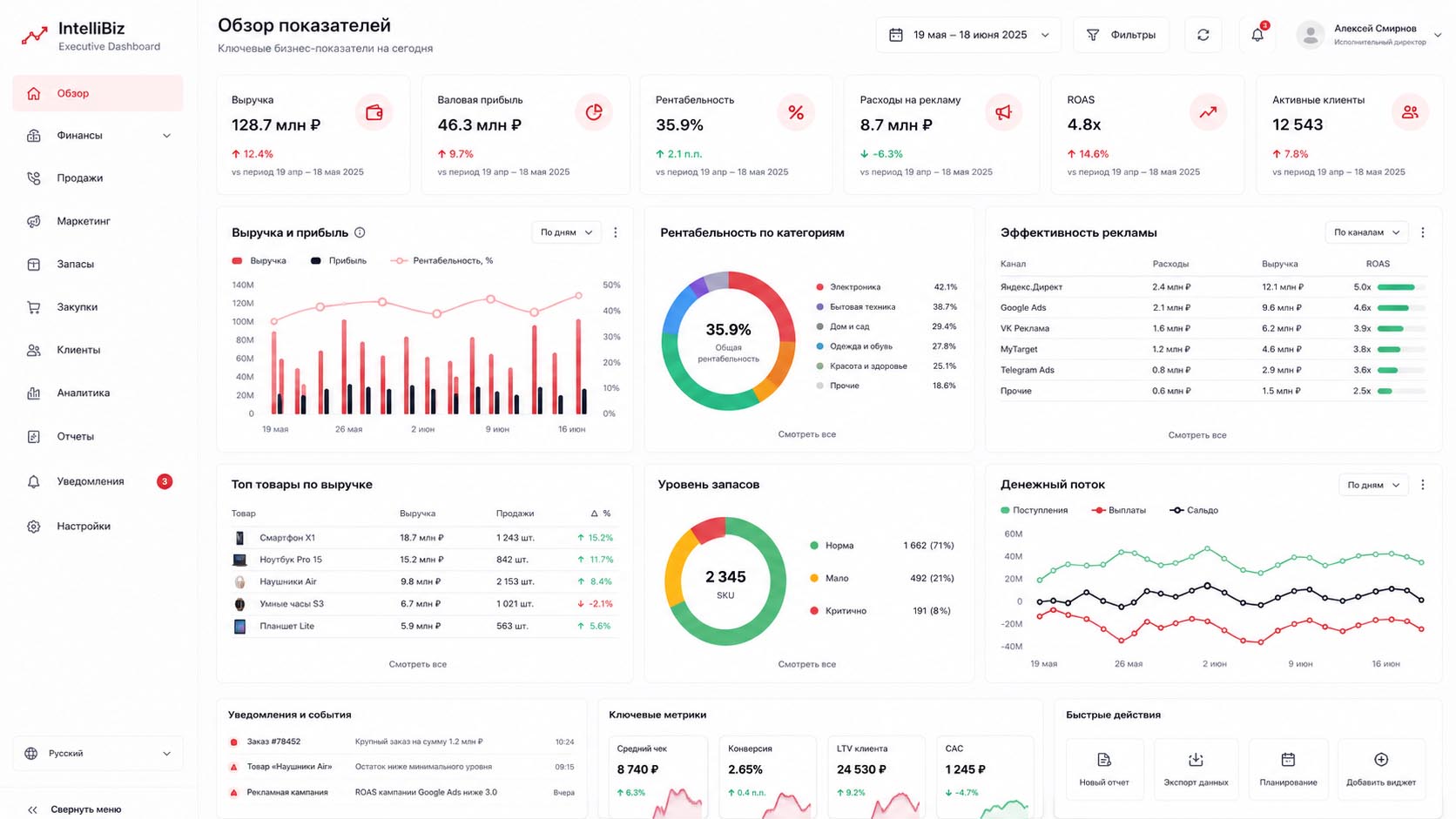Open Закупки in the sidebar
1456x819 pixels.
tap(98, 307)
